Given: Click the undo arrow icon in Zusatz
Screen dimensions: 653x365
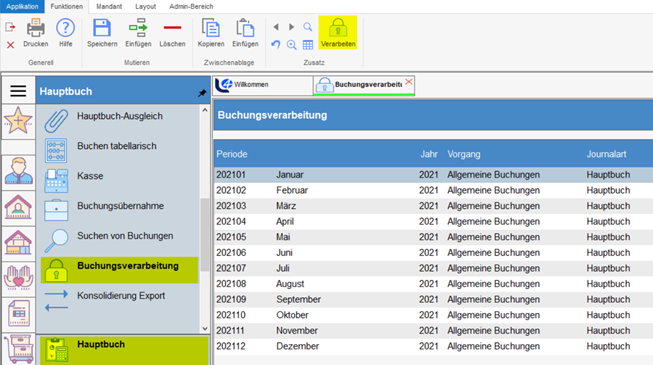Looking at the screenshot, I should click(x=276, y=44).
